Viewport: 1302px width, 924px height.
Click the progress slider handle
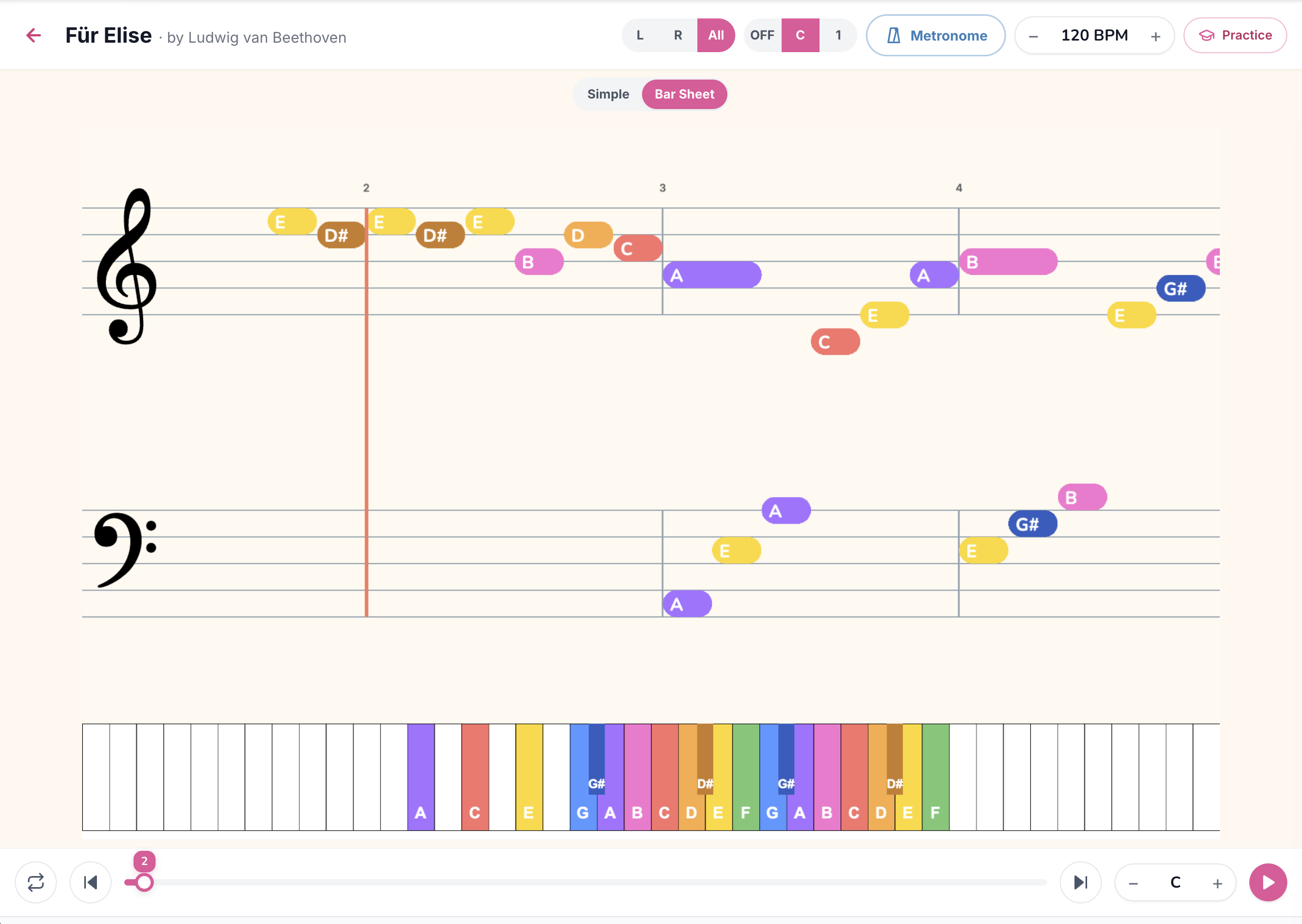144,882
